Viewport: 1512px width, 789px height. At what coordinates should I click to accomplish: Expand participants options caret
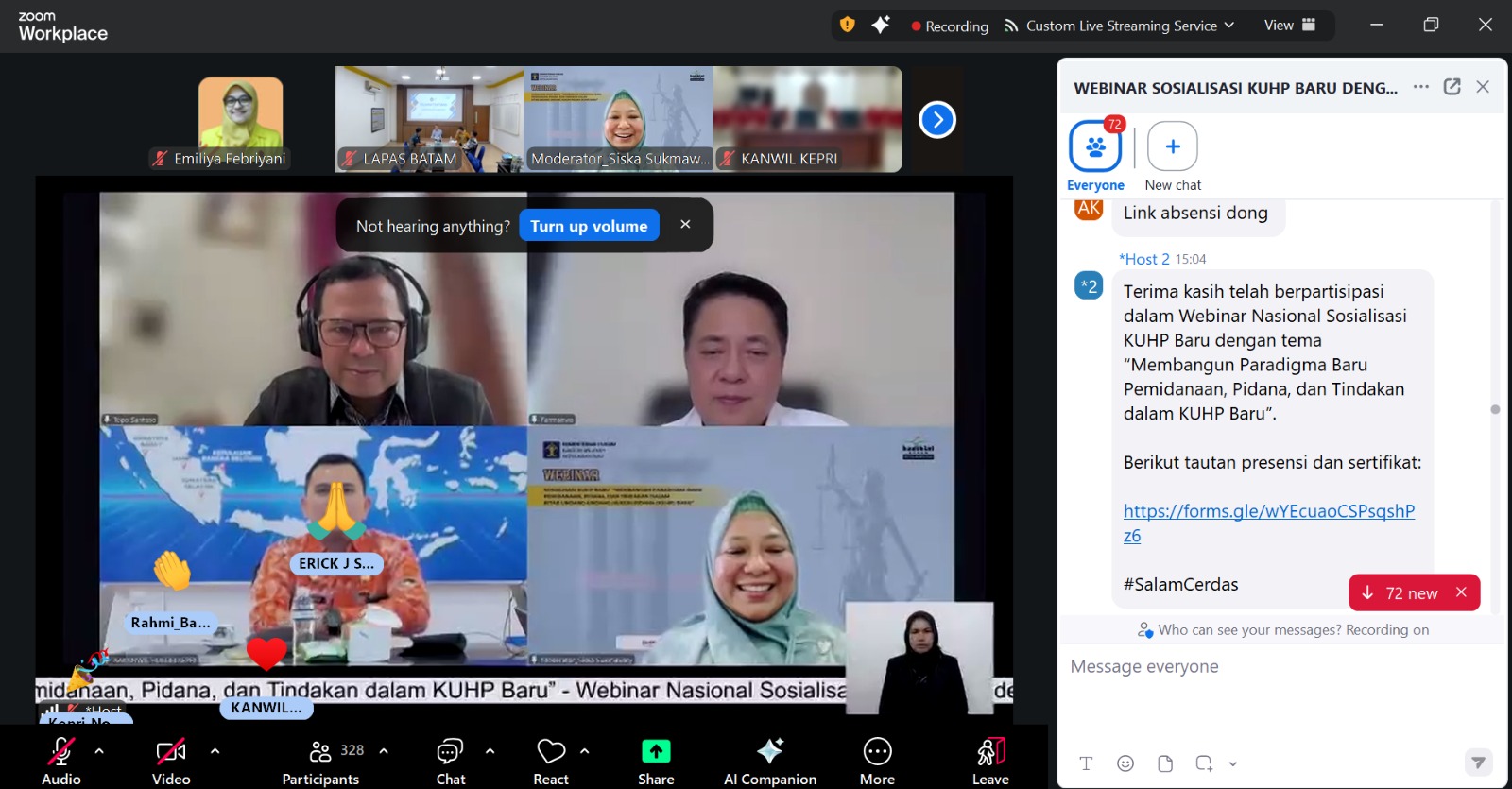(384, 751)
